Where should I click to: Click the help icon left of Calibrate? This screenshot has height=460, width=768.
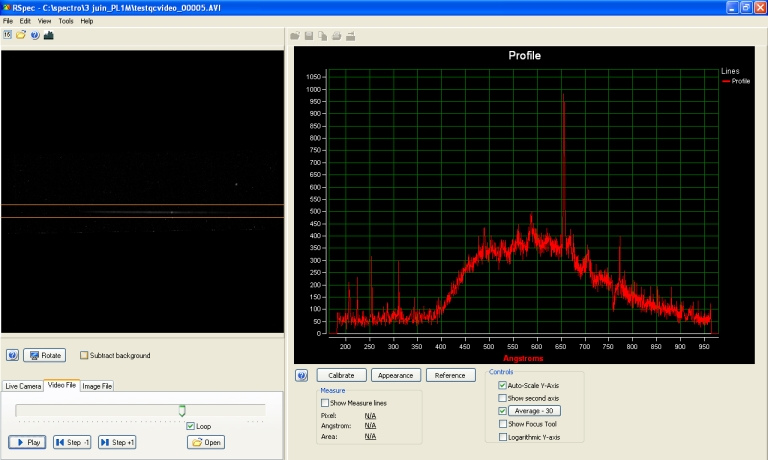302,376
